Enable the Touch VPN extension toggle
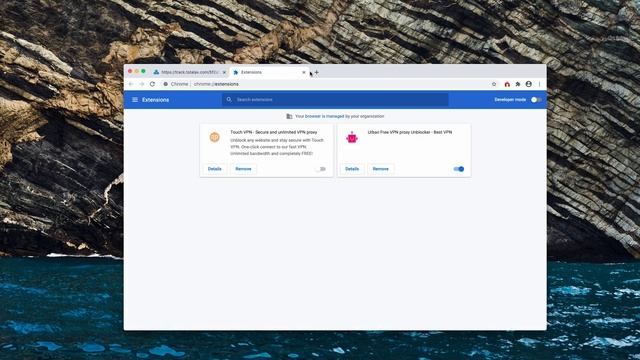 [321, 169]
